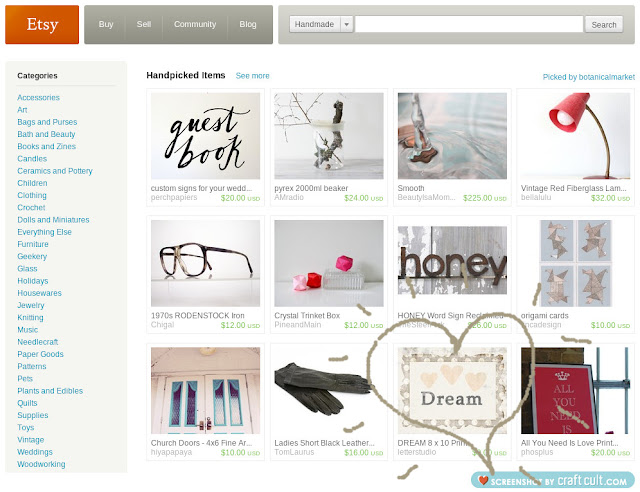Open the Buy menu
Screen dimensions: 640x492
tap(106, 24)
